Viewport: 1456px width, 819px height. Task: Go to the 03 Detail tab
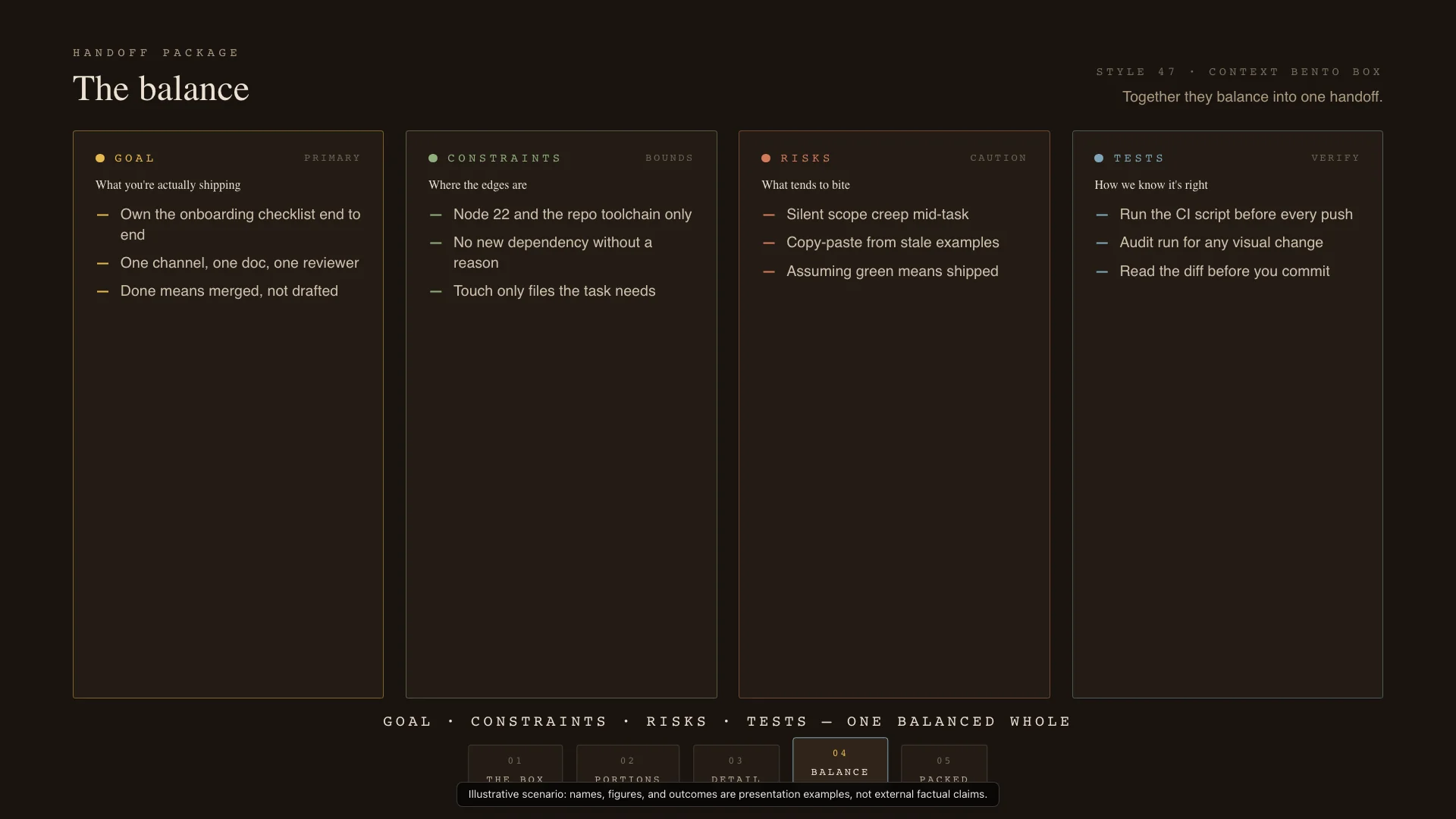[736, 764]
